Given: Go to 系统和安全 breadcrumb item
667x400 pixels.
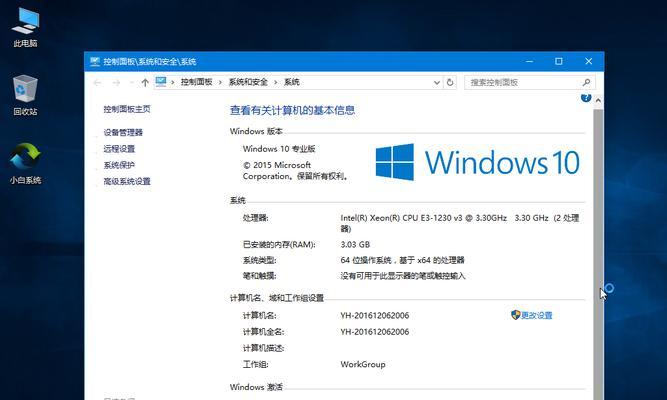Looking at the screenshot, I should [248, 82].
